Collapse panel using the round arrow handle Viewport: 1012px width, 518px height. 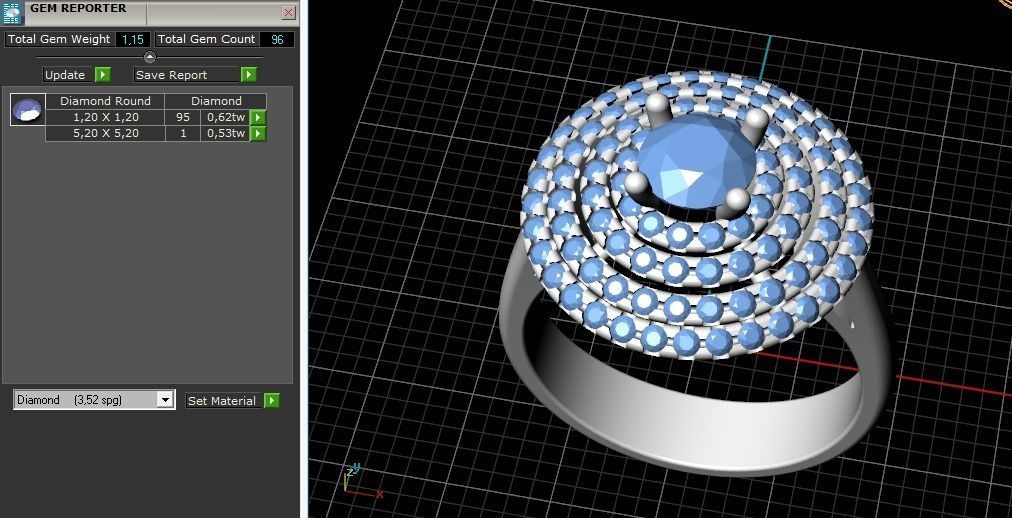pos(150,57)
